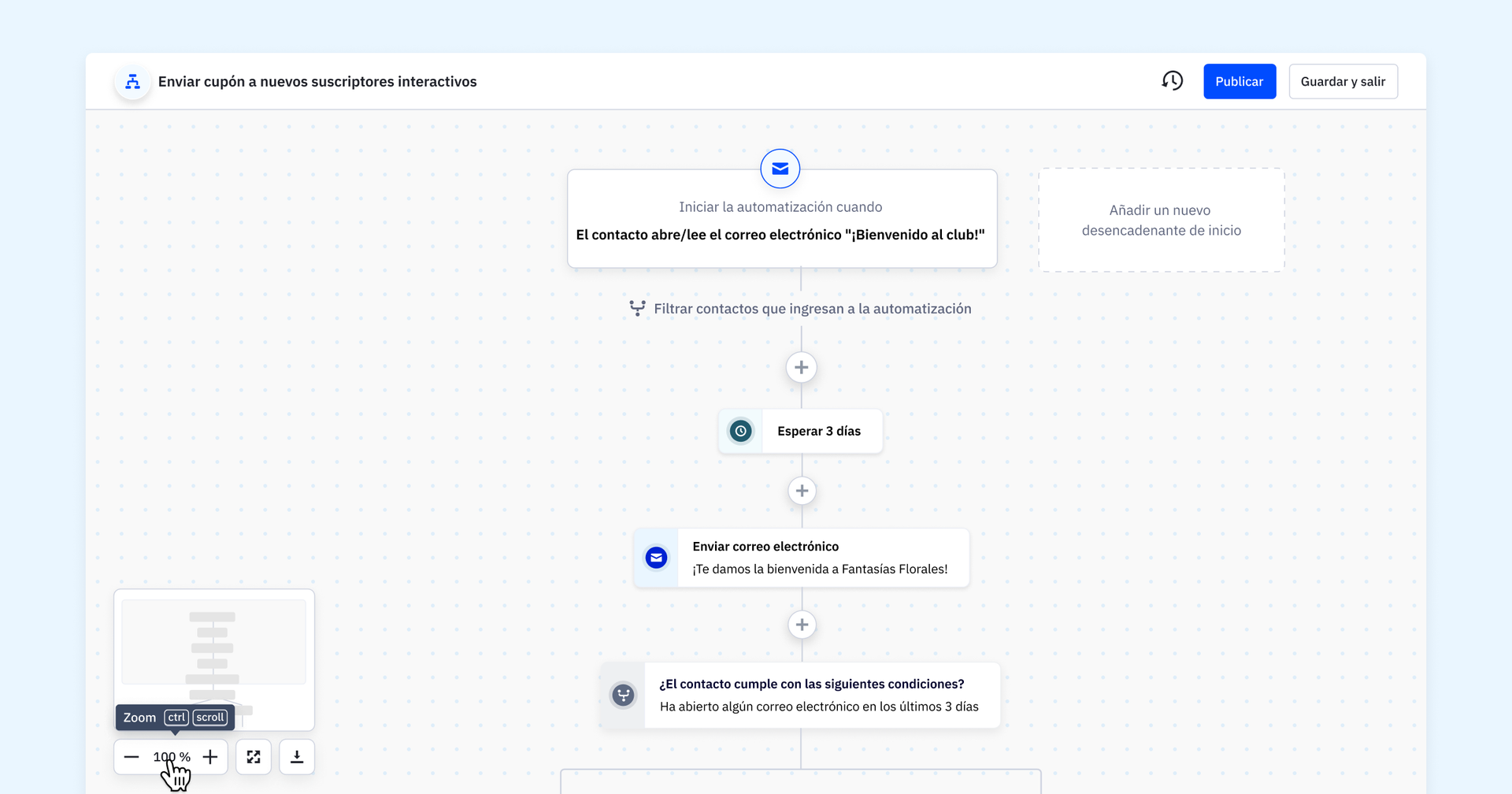Add step above Esperar 3 días
The width and height of the screenshot is (1512, 794).
click(801, 367)
